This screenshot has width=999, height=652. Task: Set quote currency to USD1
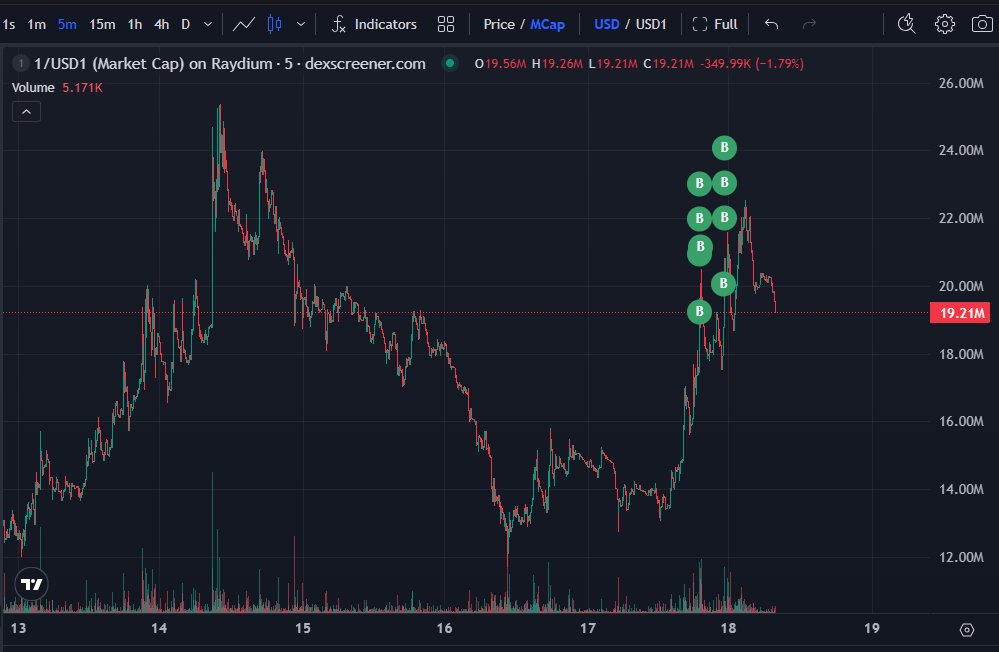tap(650, 24)
